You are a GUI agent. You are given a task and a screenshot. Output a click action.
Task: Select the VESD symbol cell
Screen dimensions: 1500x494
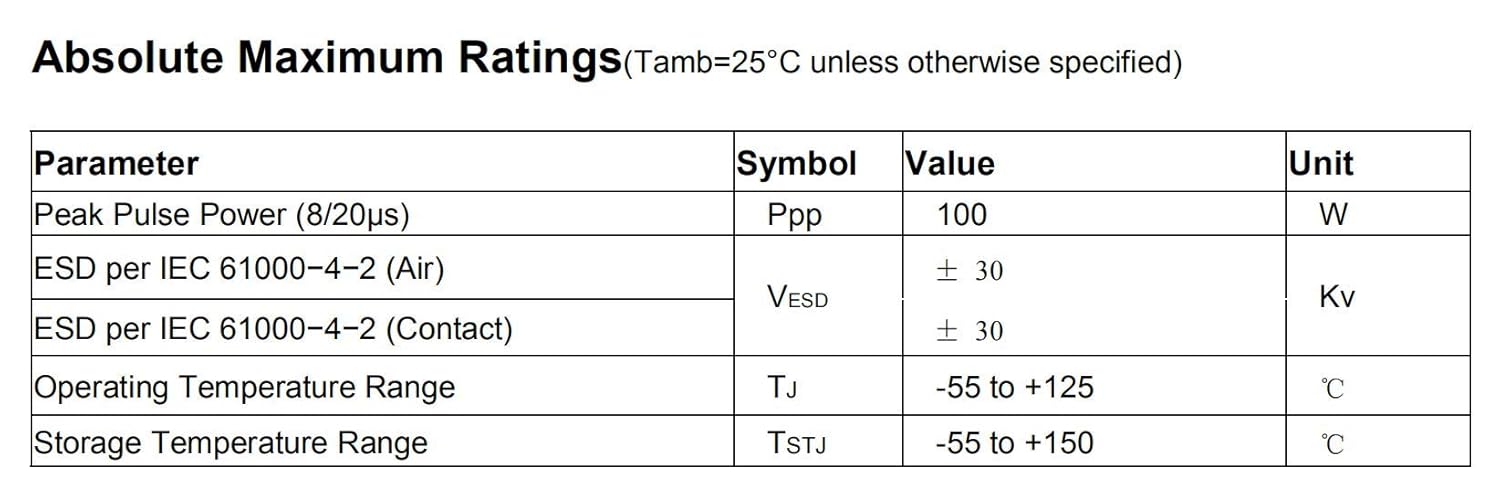coord(797,297)
